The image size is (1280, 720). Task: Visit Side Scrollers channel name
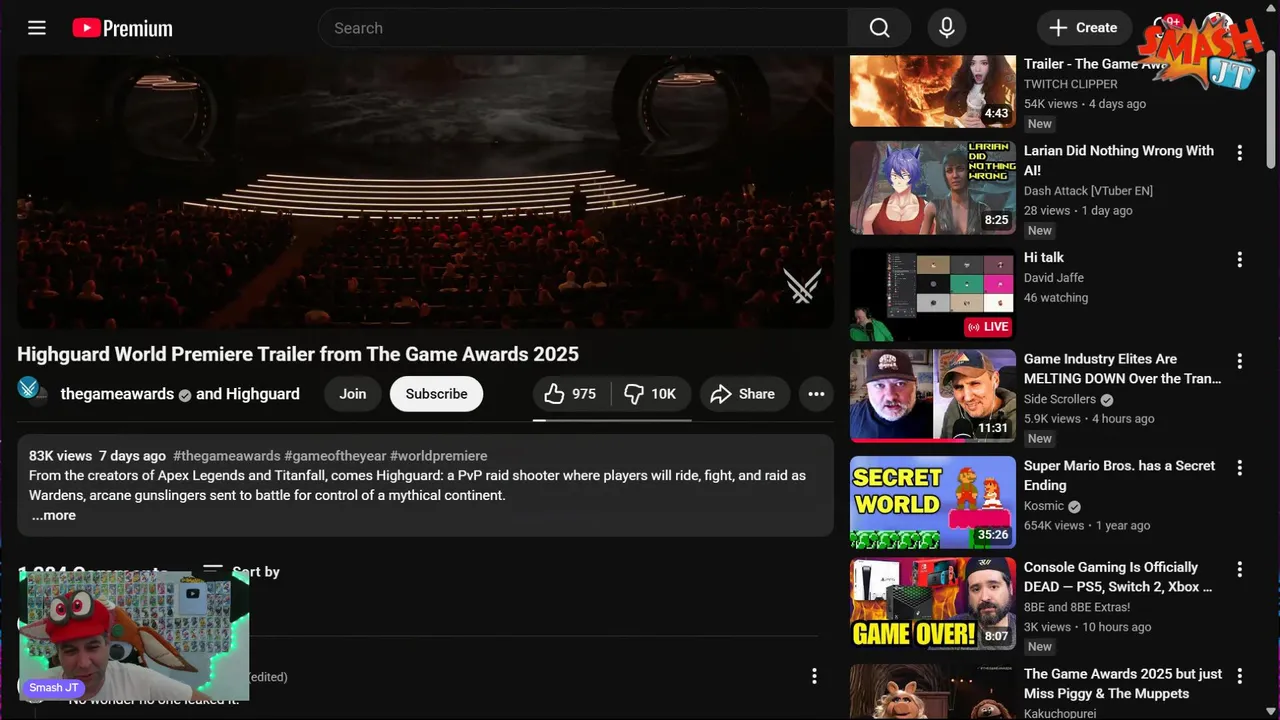pos(1060,398)
